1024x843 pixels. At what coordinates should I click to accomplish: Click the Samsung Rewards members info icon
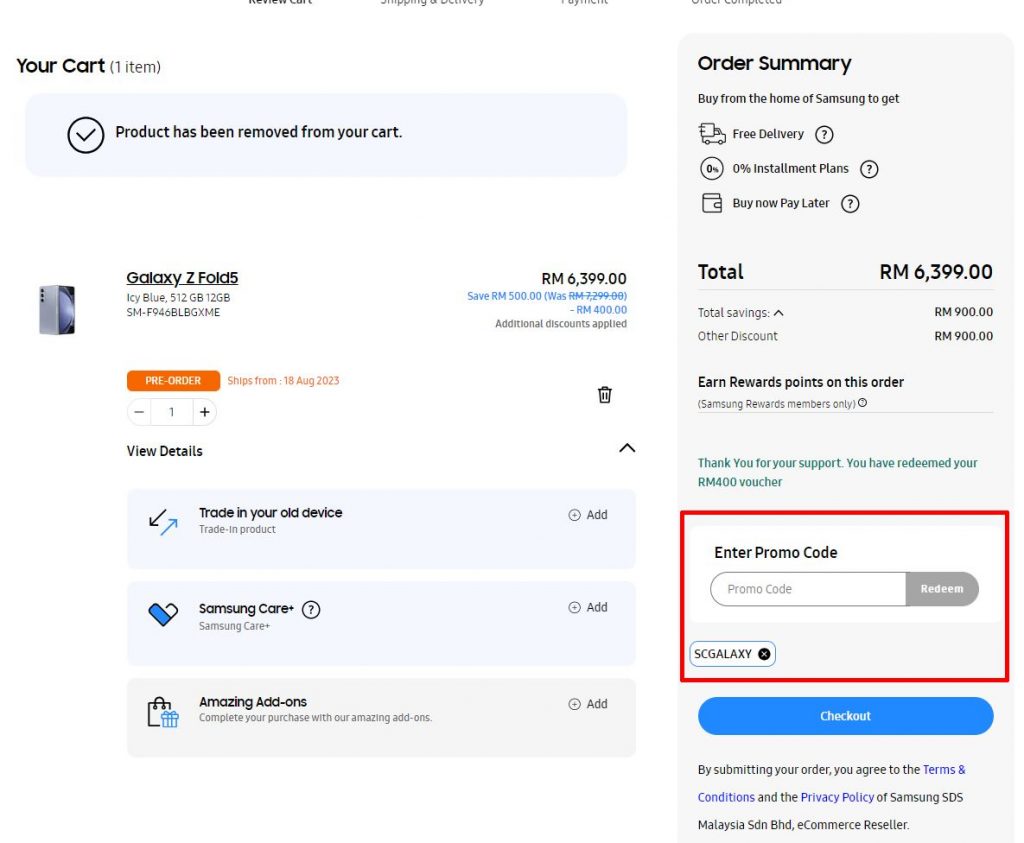862,403
